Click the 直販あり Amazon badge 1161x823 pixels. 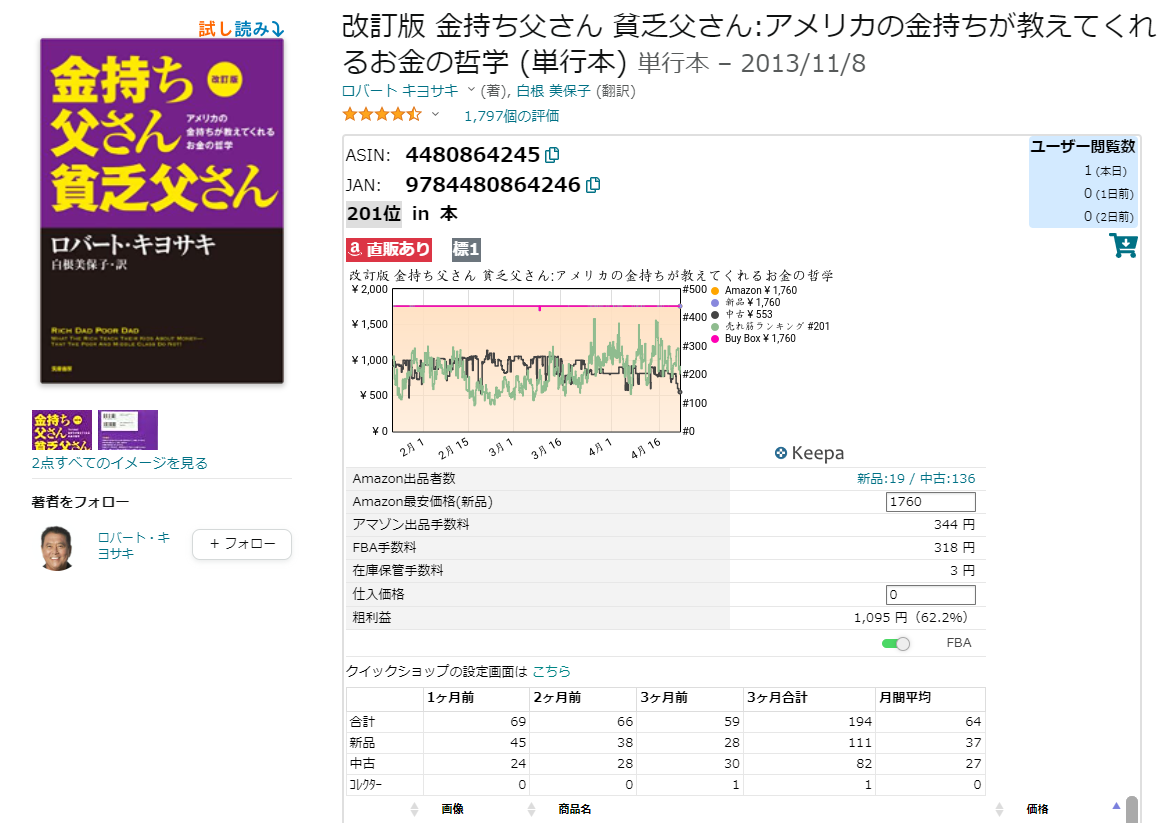point(389,249)
